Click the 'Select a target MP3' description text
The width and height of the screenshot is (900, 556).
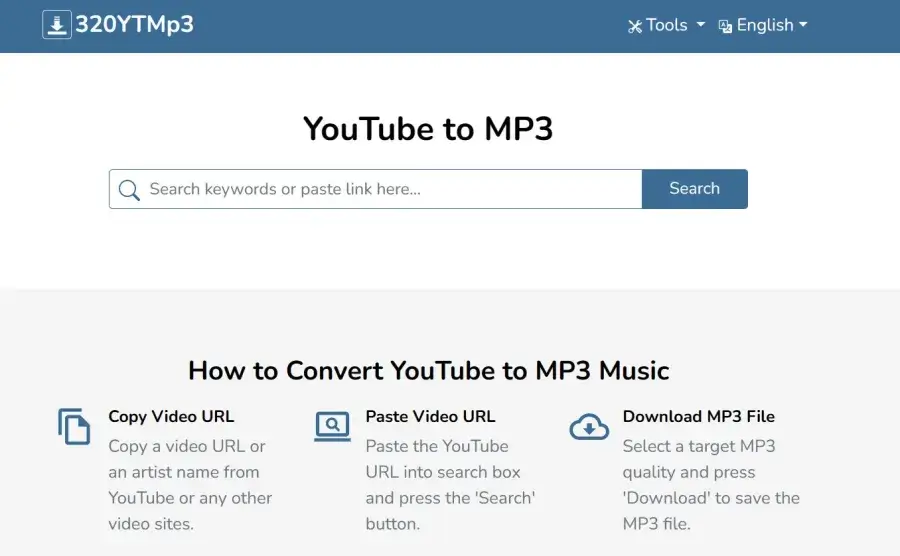click(711, 485)
